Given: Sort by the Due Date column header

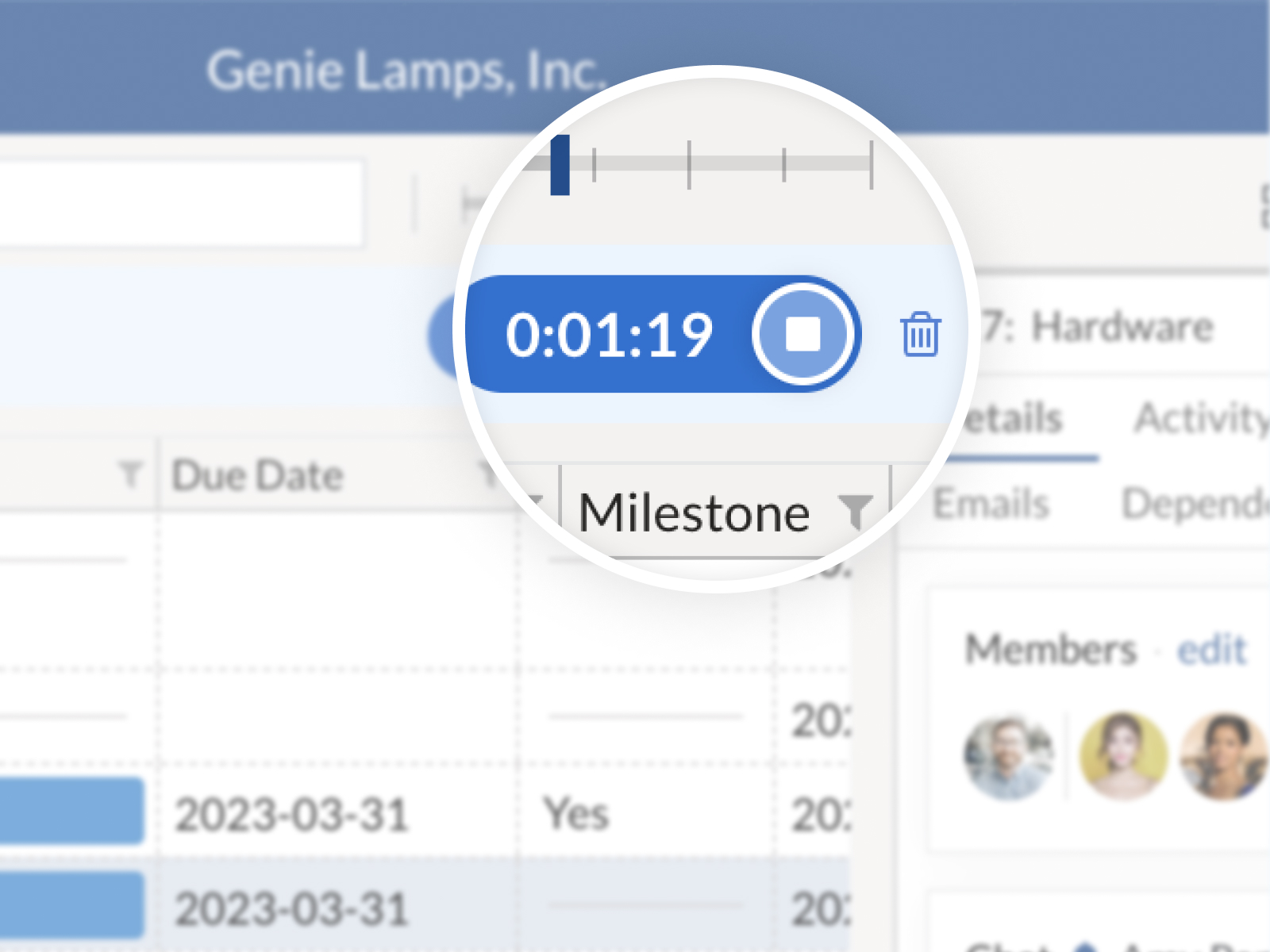Looking at the screenshot, I should coord(258,476).
